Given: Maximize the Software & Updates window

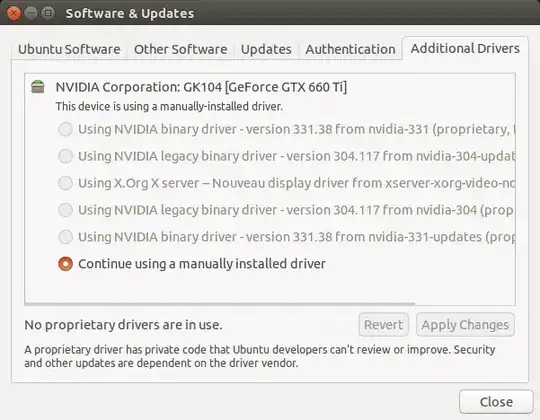Looking at the screenshot, I should [x=48, y=13].
